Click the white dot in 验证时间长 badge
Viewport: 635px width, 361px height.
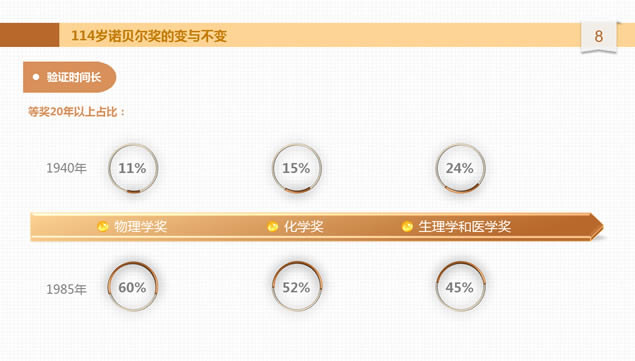(36, 77)
